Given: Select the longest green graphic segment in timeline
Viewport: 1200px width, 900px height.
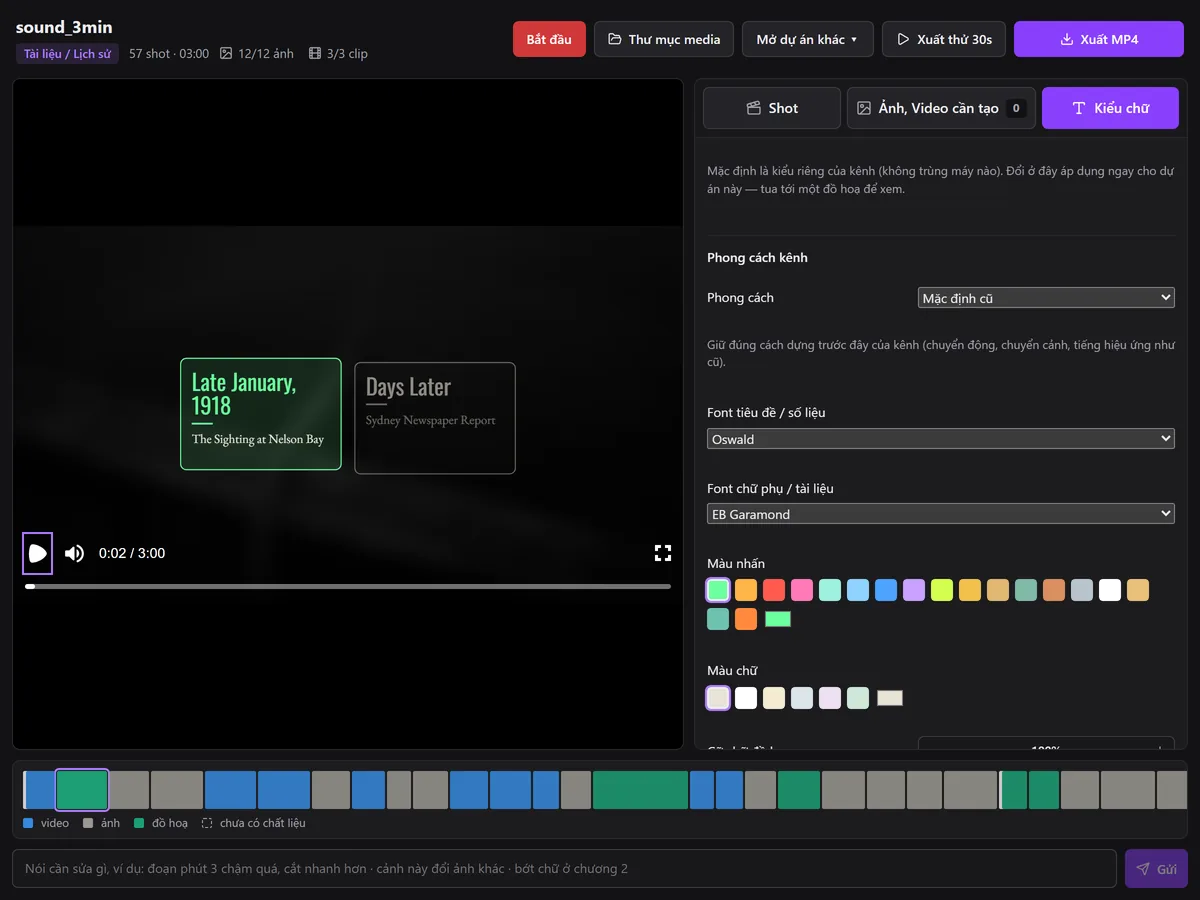Looking at the screenshot, I should 640,790.
